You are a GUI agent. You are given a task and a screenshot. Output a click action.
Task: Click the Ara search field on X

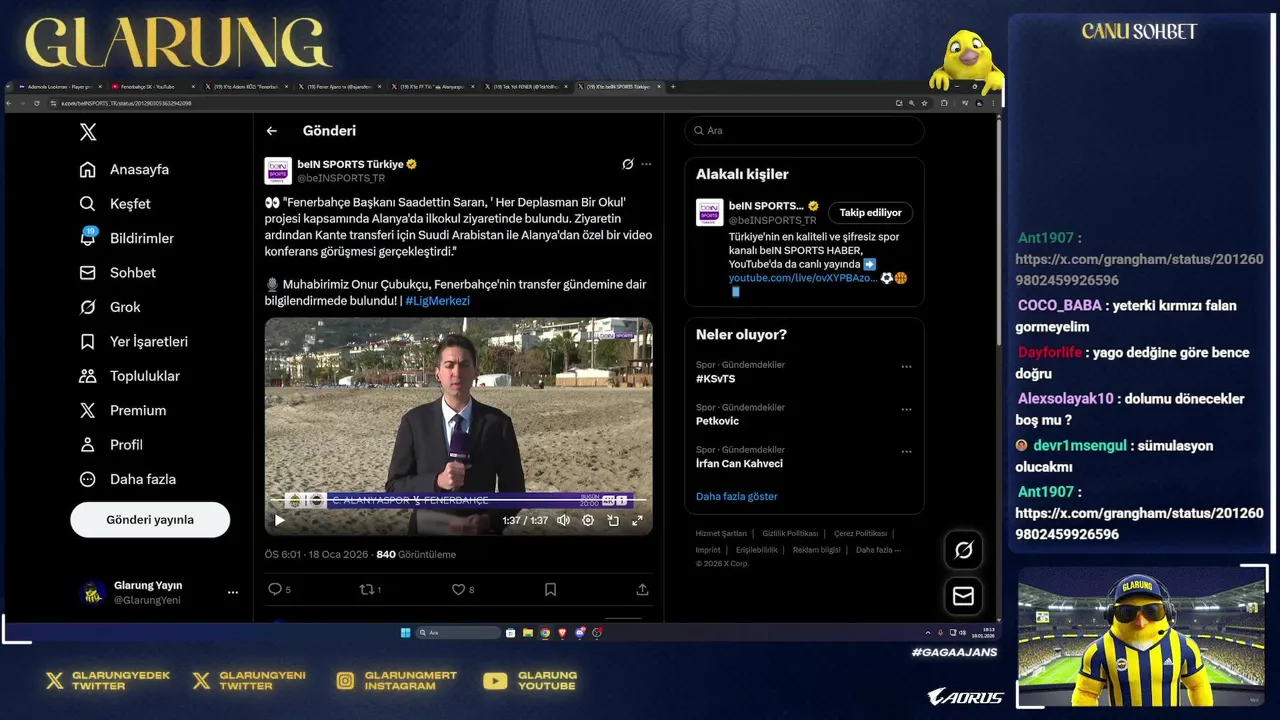pos(805,131)
